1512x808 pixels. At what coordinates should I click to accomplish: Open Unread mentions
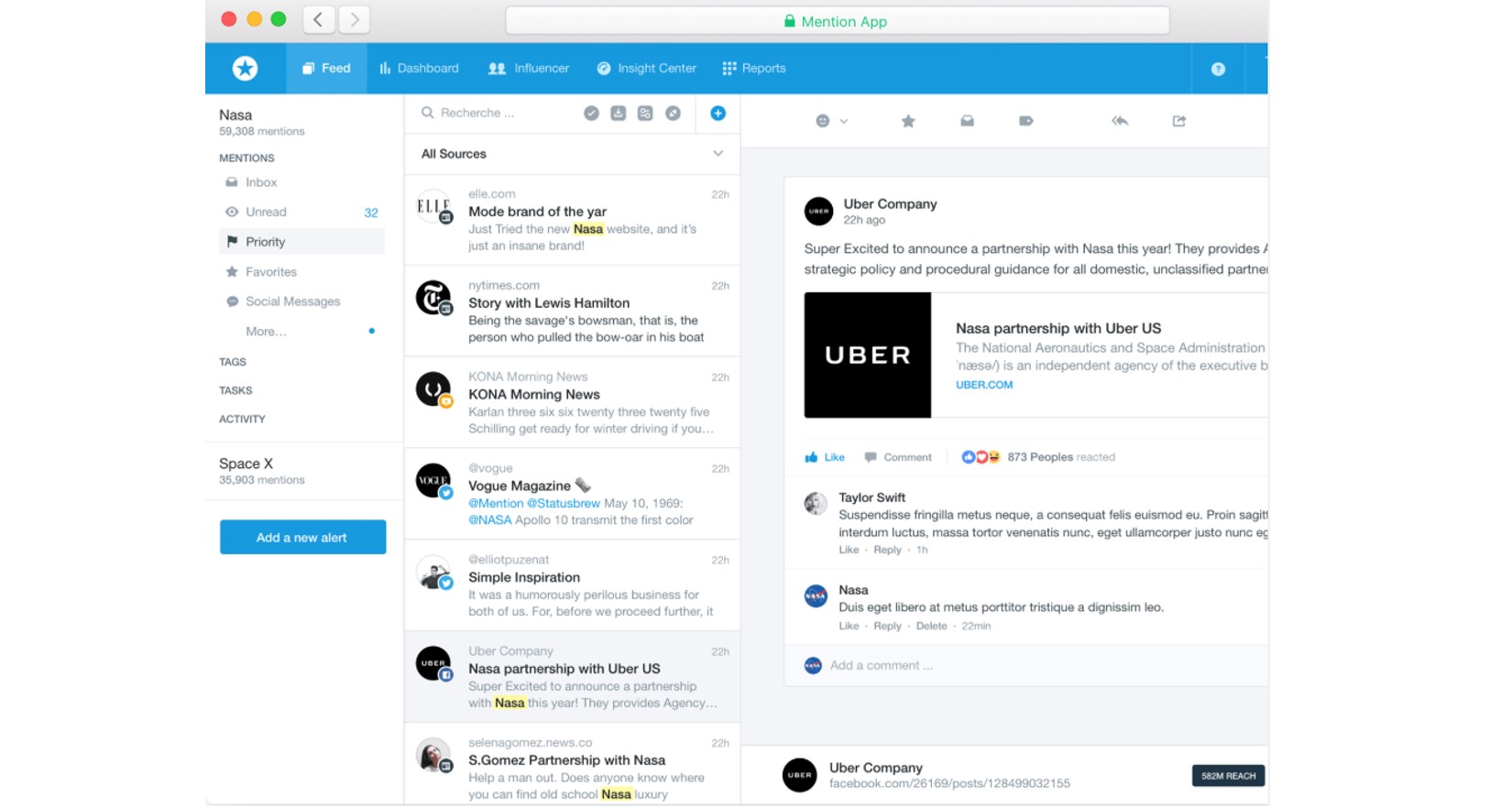[x=303, y=212]
